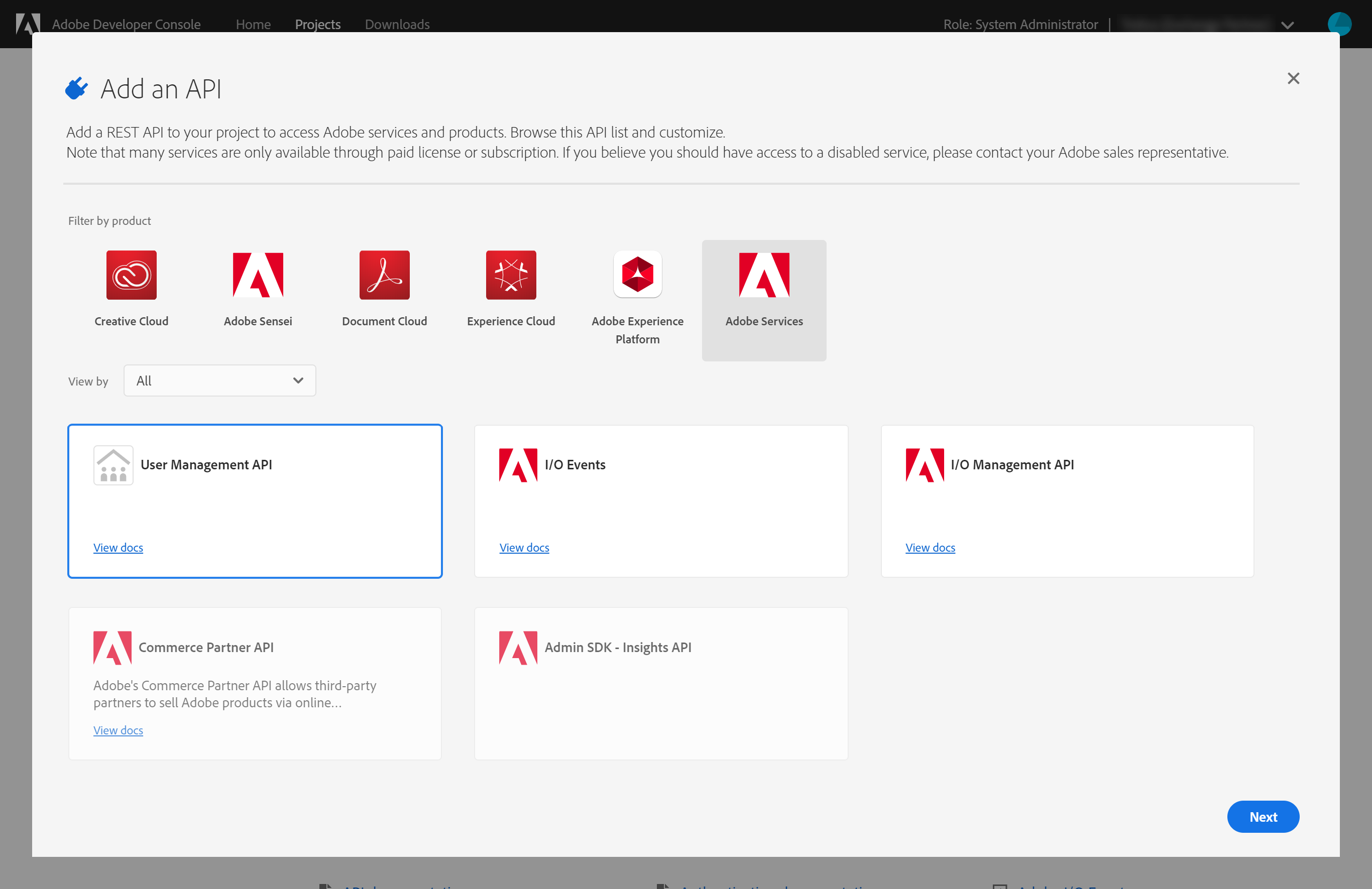Click the Creative Cloud filter label
The width and height of the screenshot is (1372, 889).
click(x=132, y=321)
